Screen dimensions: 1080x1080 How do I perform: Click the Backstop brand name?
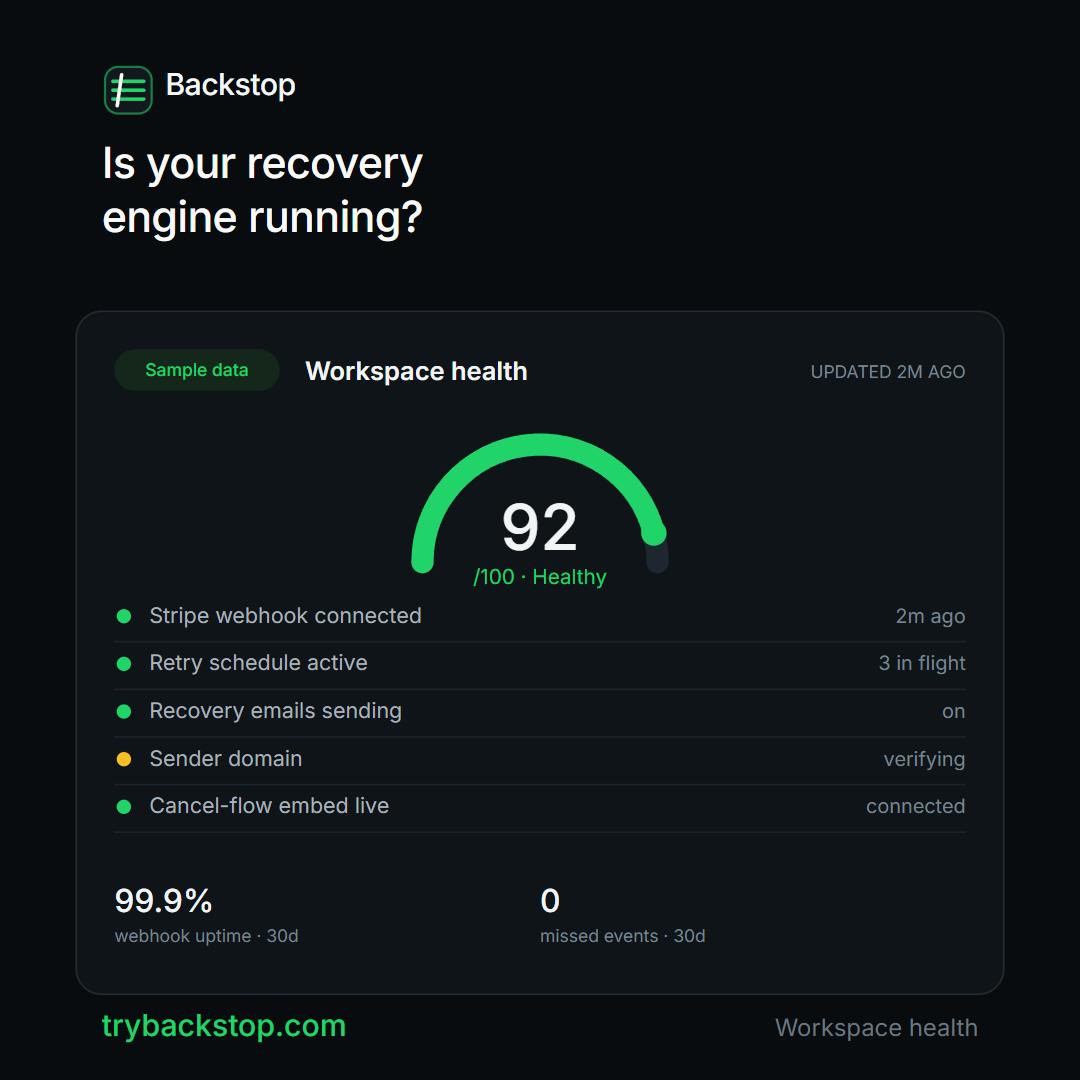click(x=231, y=85)
